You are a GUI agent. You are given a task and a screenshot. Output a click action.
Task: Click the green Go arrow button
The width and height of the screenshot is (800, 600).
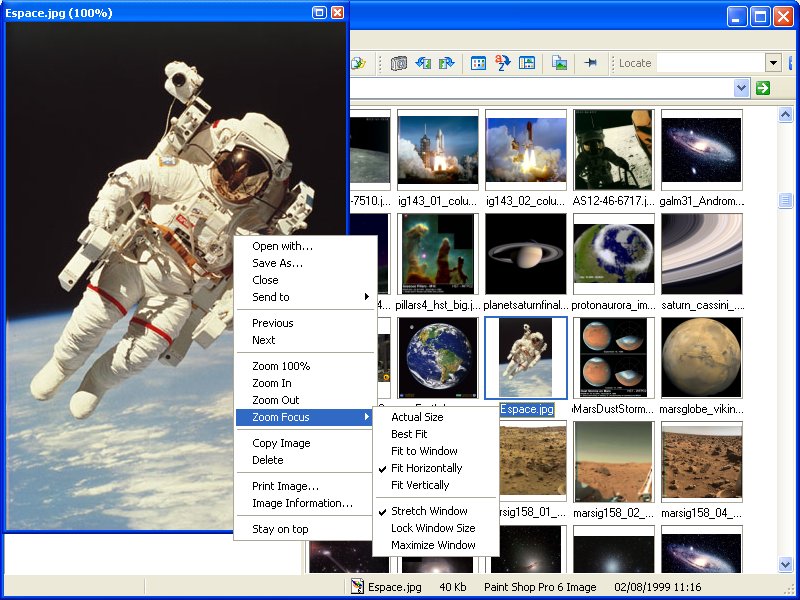pyautogui.click(x=763, y=88)
